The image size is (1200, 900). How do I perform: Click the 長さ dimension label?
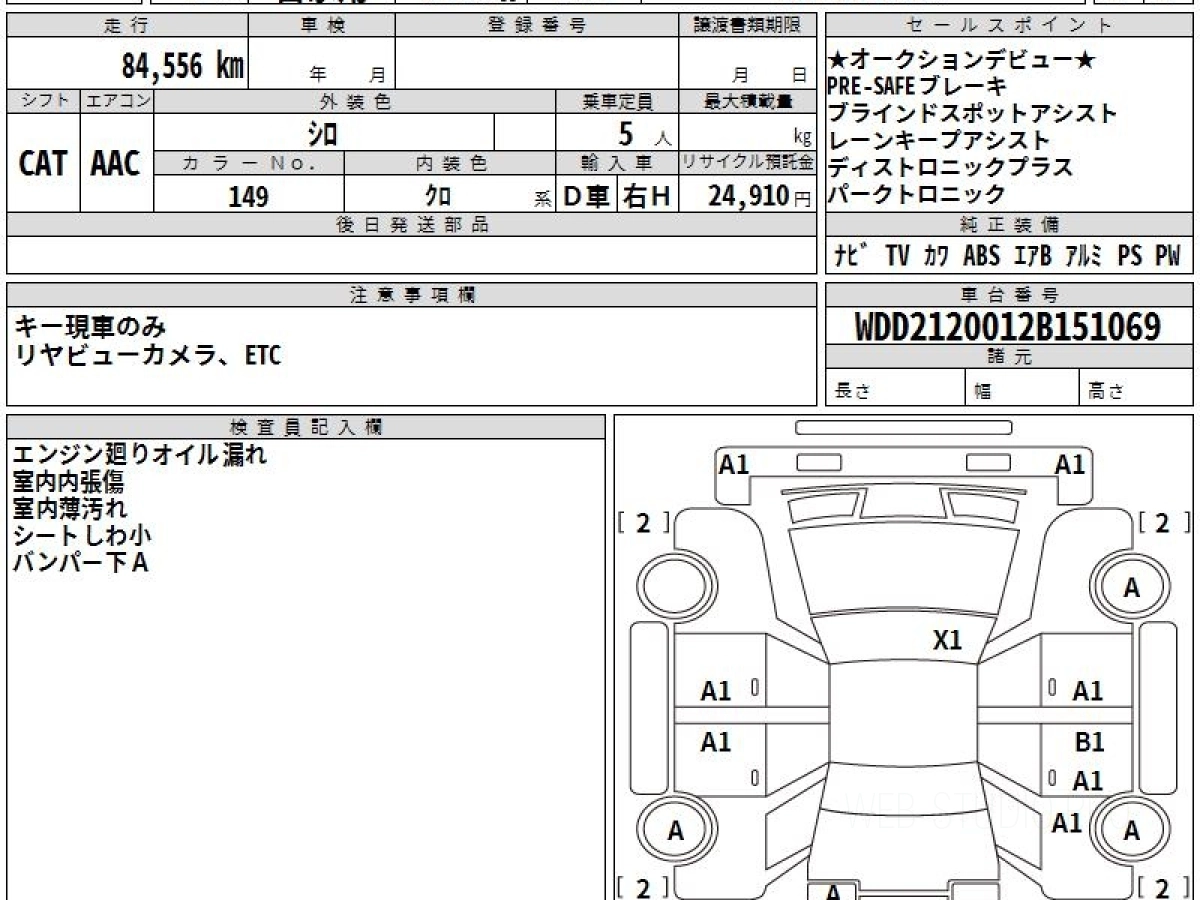(x=853, y=391)
